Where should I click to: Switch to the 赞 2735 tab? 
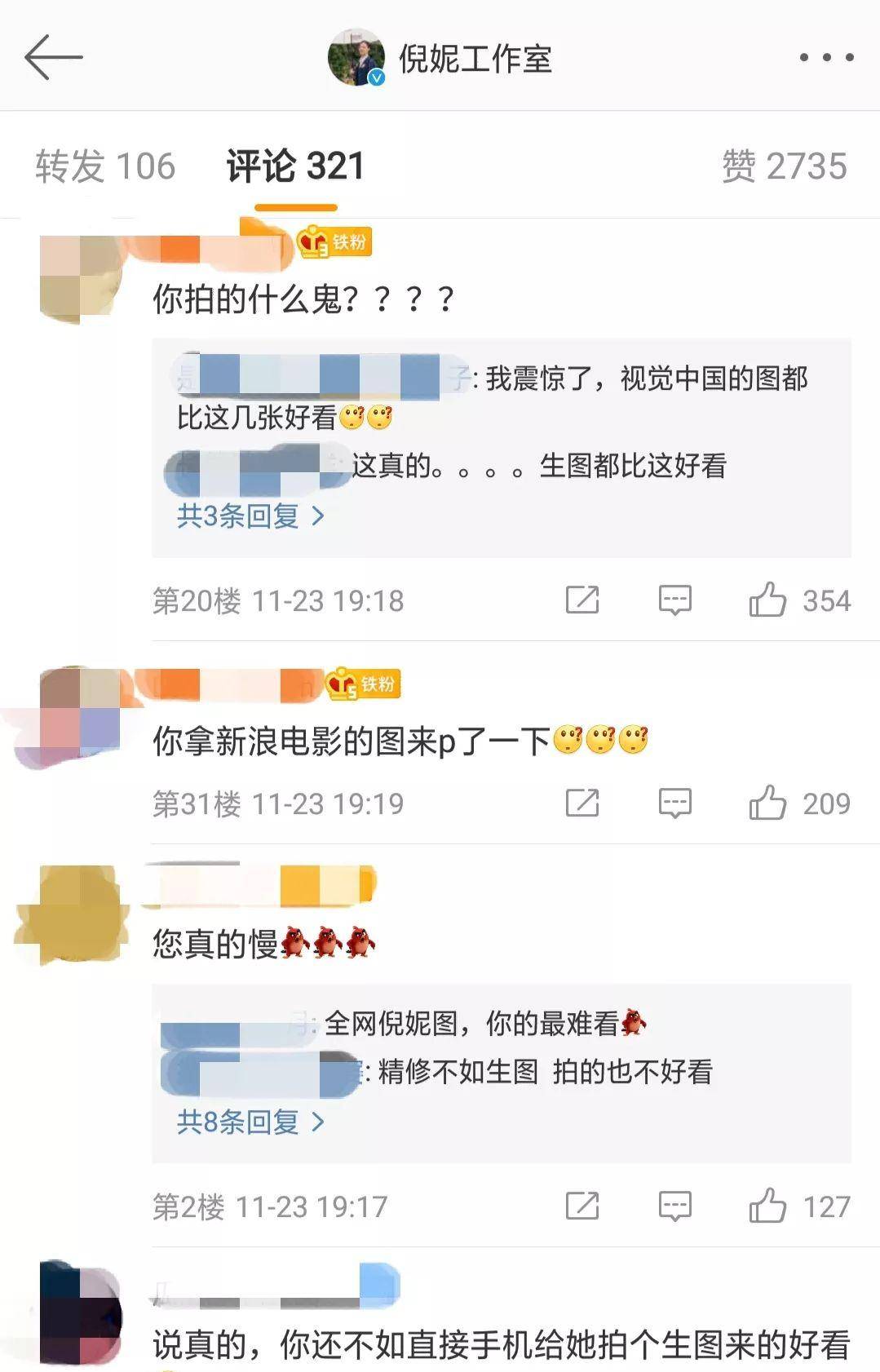(x=784, y=166)
